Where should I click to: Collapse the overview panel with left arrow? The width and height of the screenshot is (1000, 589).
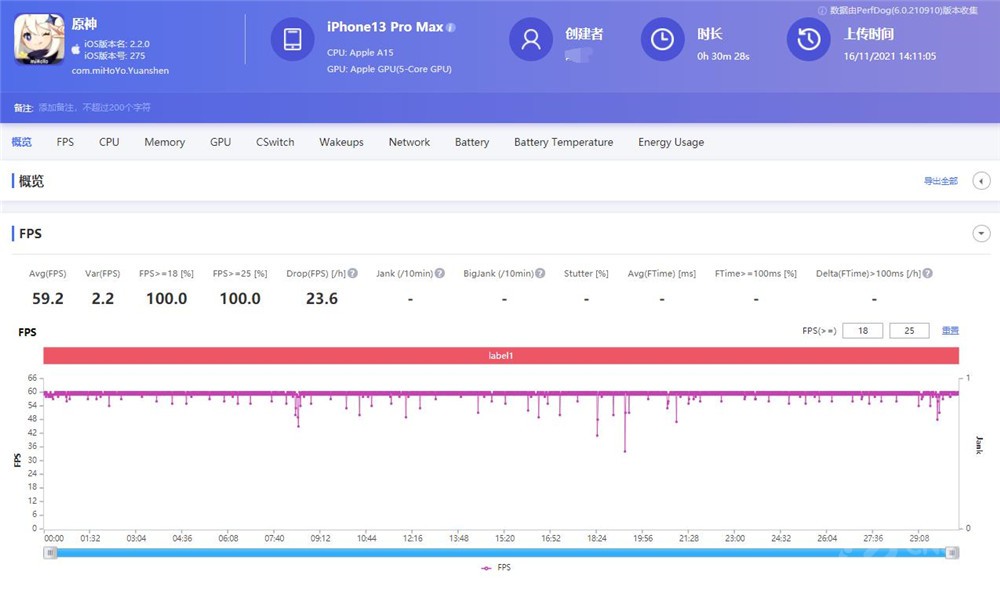(x=982, y=181)
